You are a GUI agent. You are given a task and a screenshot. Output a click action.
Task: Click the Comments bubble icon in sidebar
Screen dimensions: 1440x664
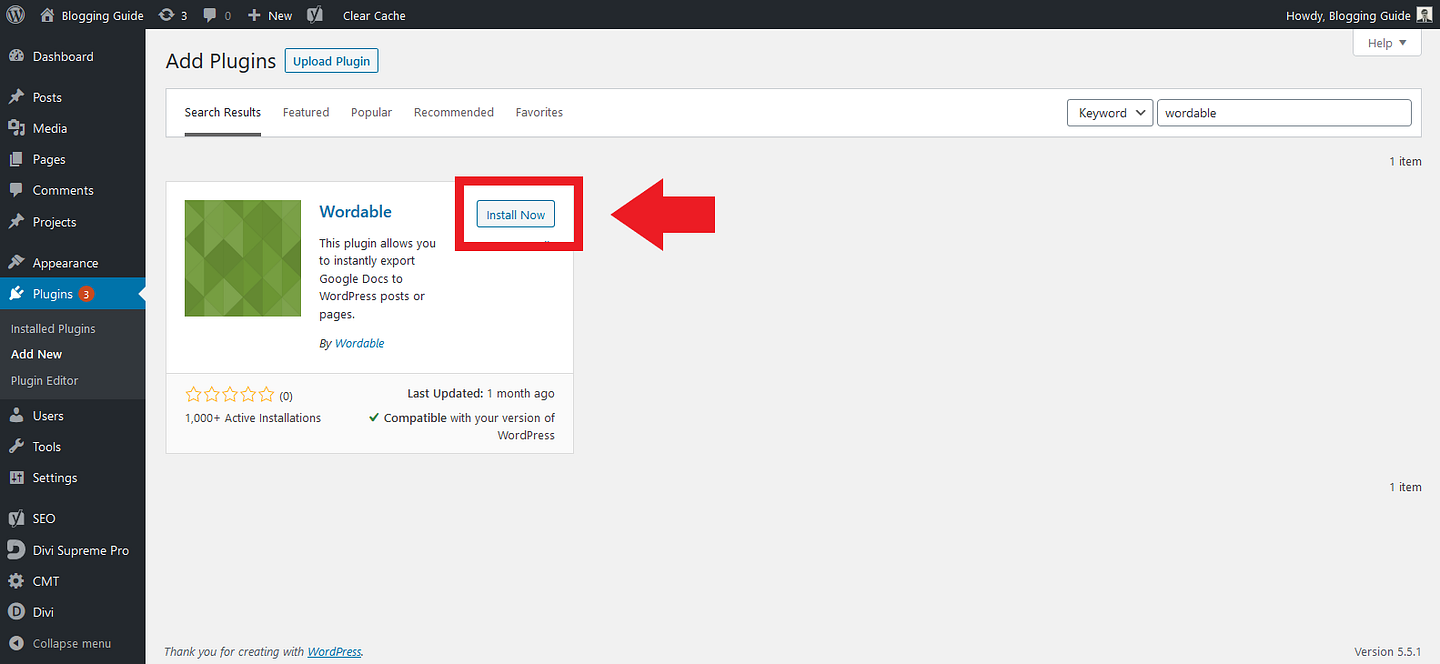coord(16,190)
